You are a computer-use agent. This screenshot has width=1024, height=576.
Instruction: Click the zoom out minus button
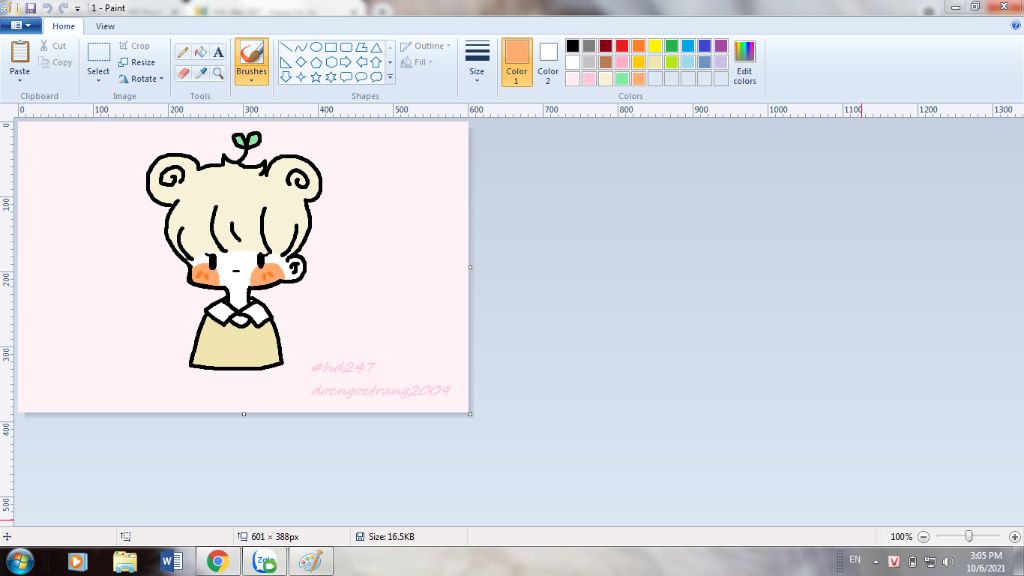tap(923, 537)
